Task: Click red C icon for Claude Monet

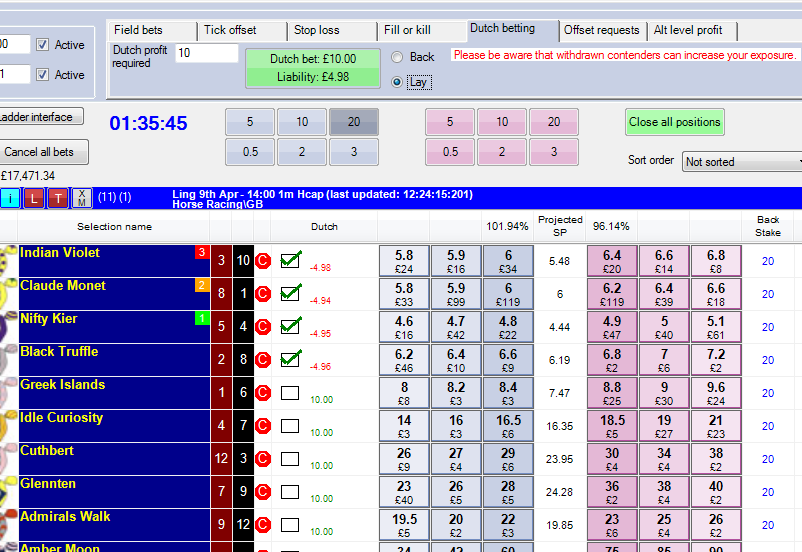Action: tap(263, 294)
